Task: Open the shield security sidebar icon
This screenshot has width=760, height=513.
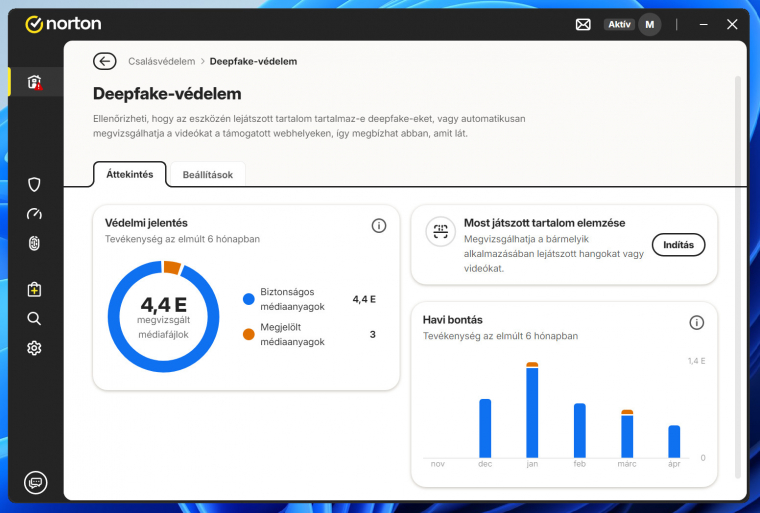Action: coord(34,184)
